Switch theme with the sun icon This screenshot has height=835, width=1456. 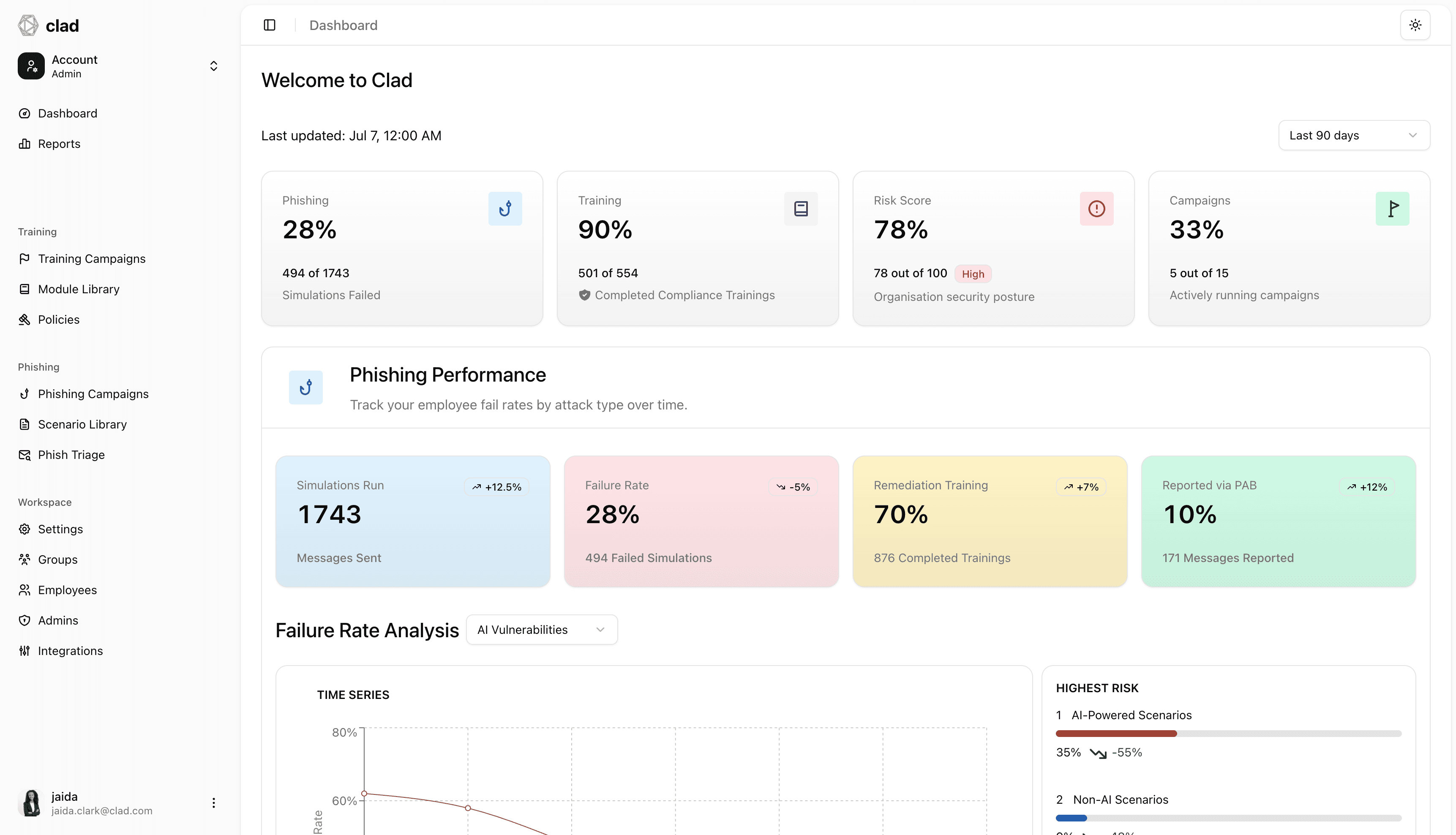pos(1415,25)
